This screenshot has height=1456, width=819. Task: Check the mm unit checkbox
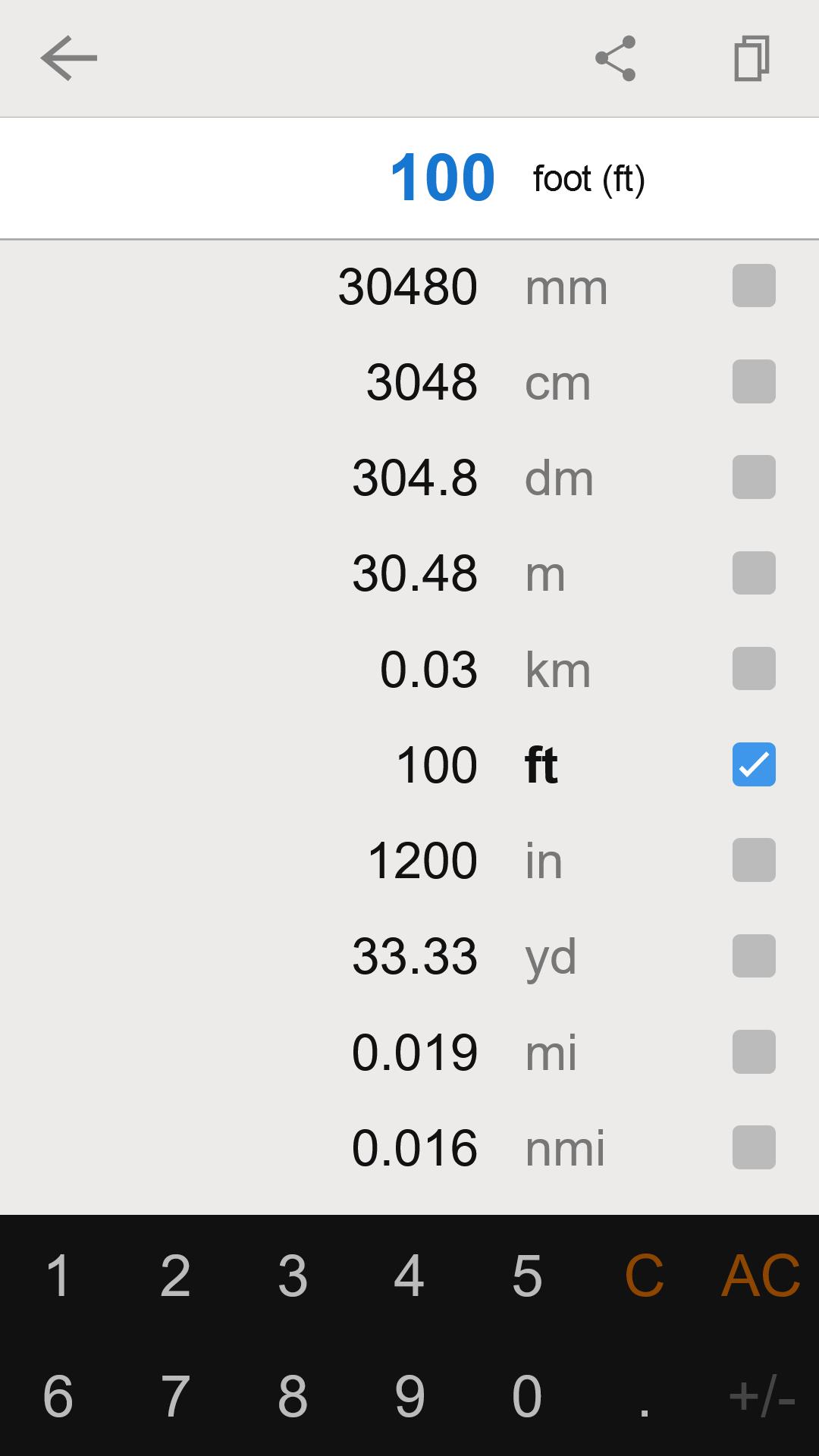pyautogui.click(x=753, y=286)
